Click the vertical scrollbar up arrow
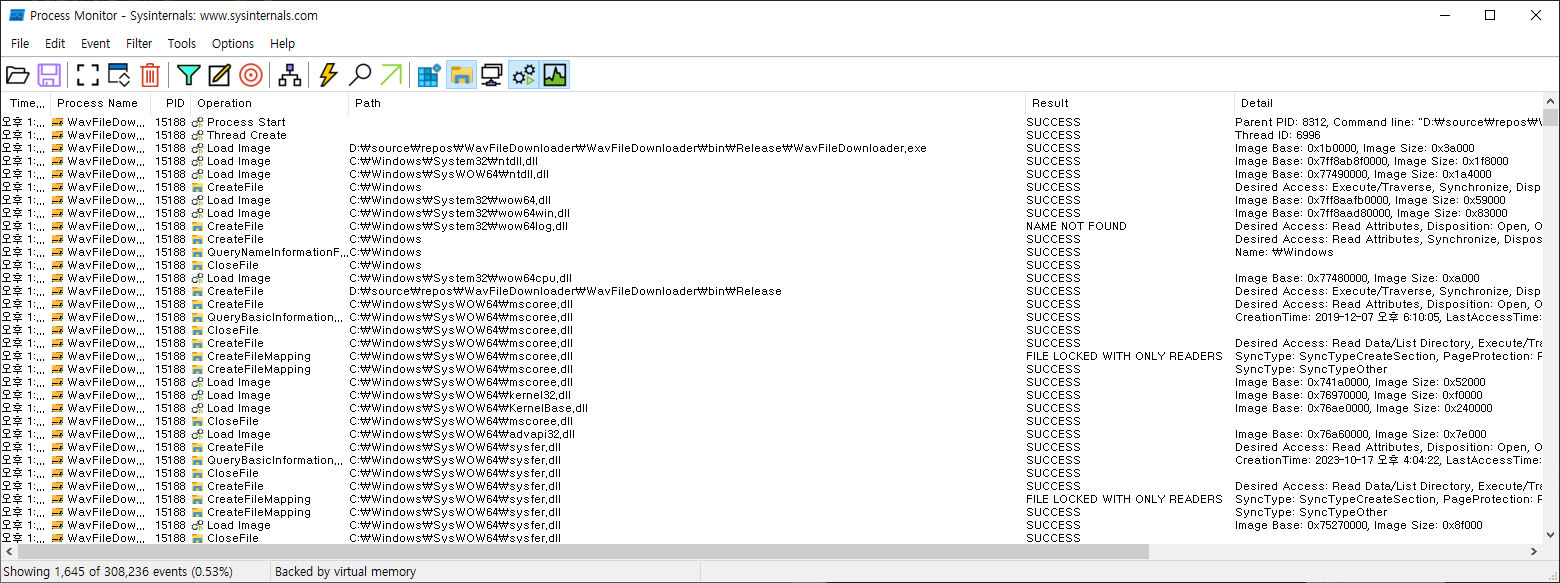This screenshot has height=583, width=1560. click(1552, 102)
